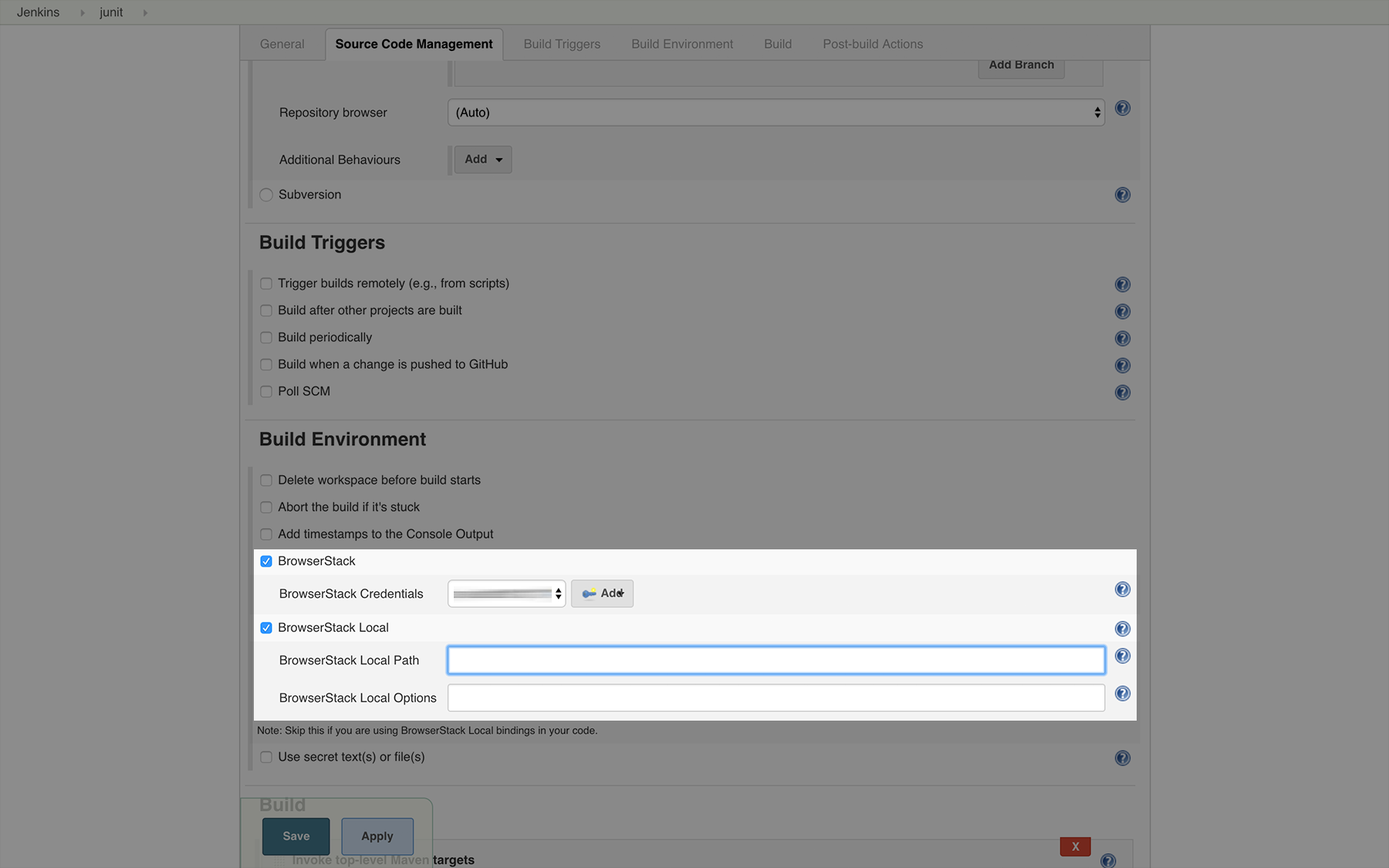Click the breadcrumb arrow after junit
Screen dimensions: 1389x868
click(x=145, y=12)
